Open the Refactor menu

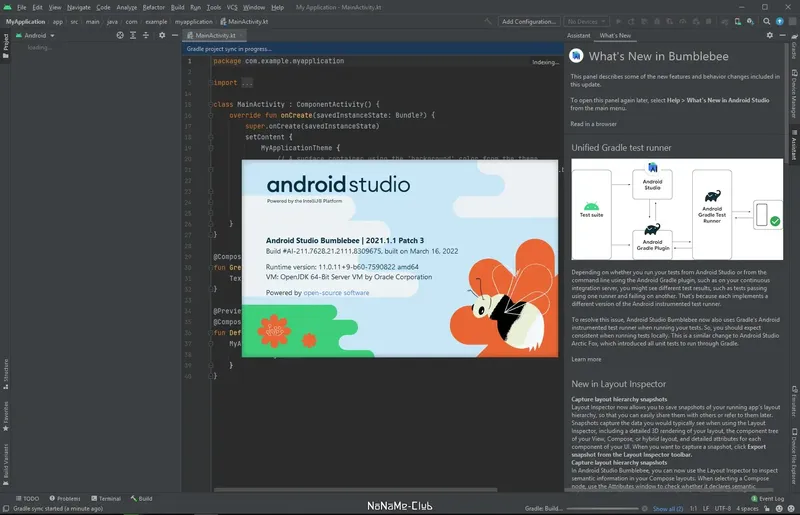point(154,7)
